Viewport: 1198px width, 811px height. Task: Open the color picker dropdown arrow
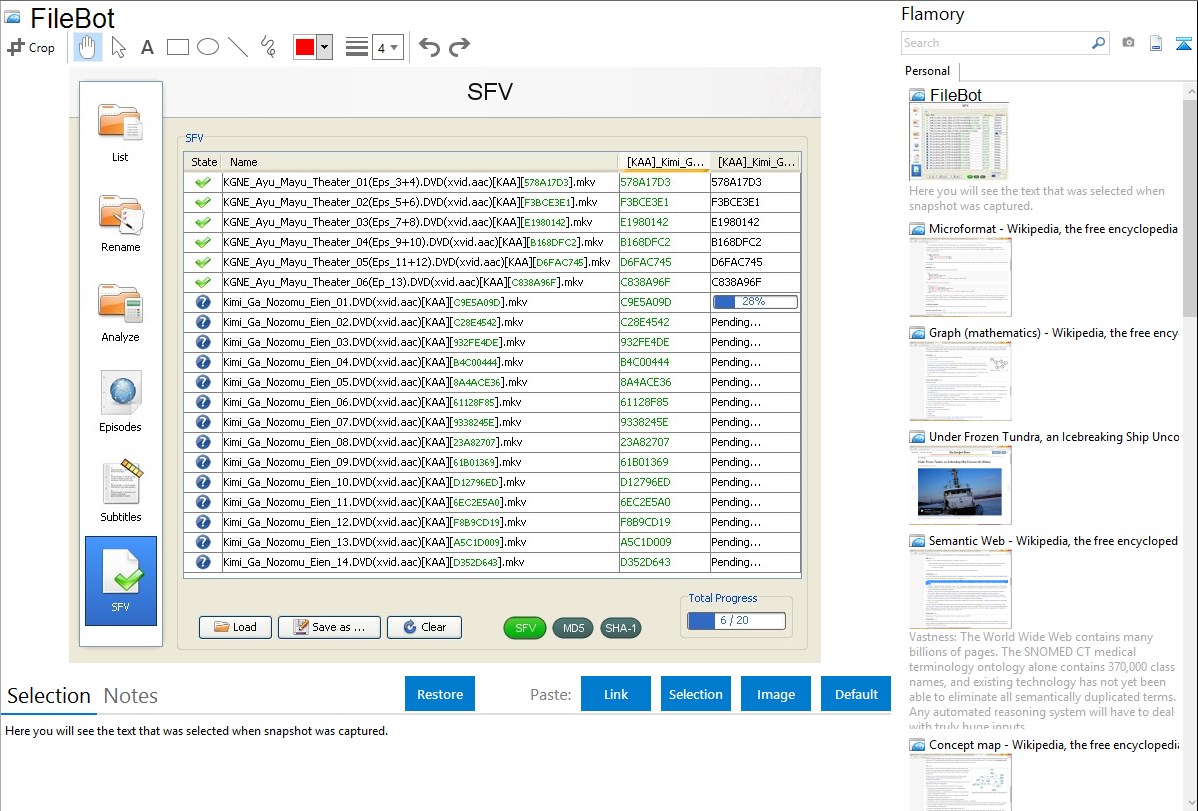point(325,47)
